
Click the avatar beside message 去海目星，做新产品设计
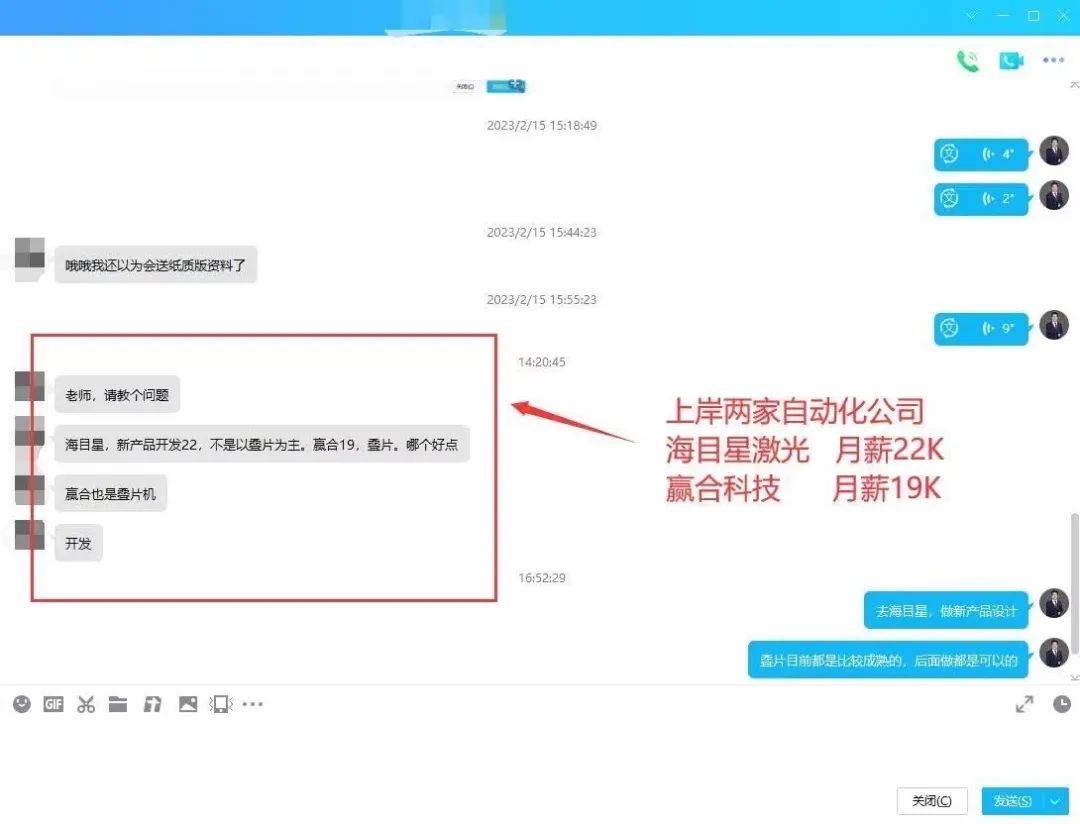pyautogui.click(x=1054, y=604)
